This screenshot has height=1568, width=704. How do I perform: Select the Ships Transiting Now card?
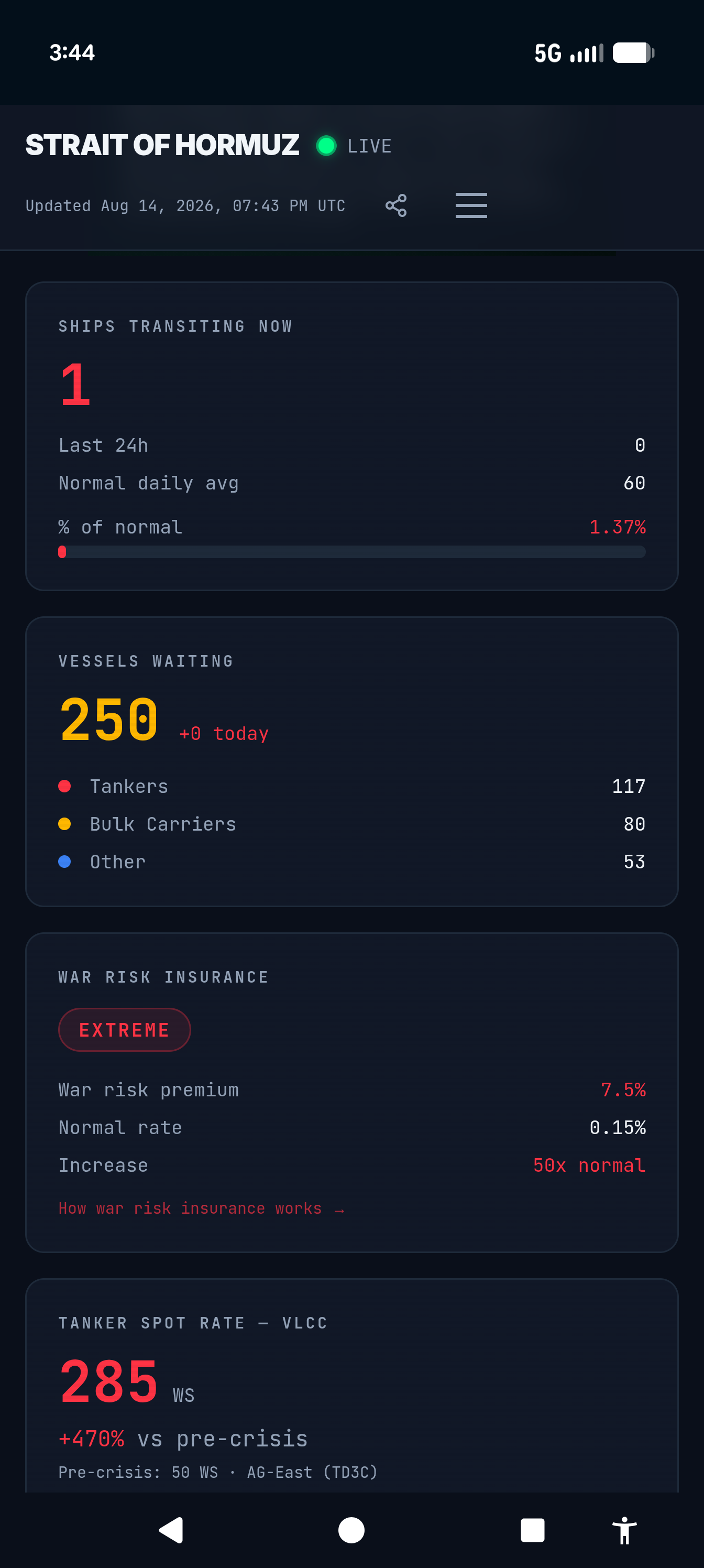351,436
